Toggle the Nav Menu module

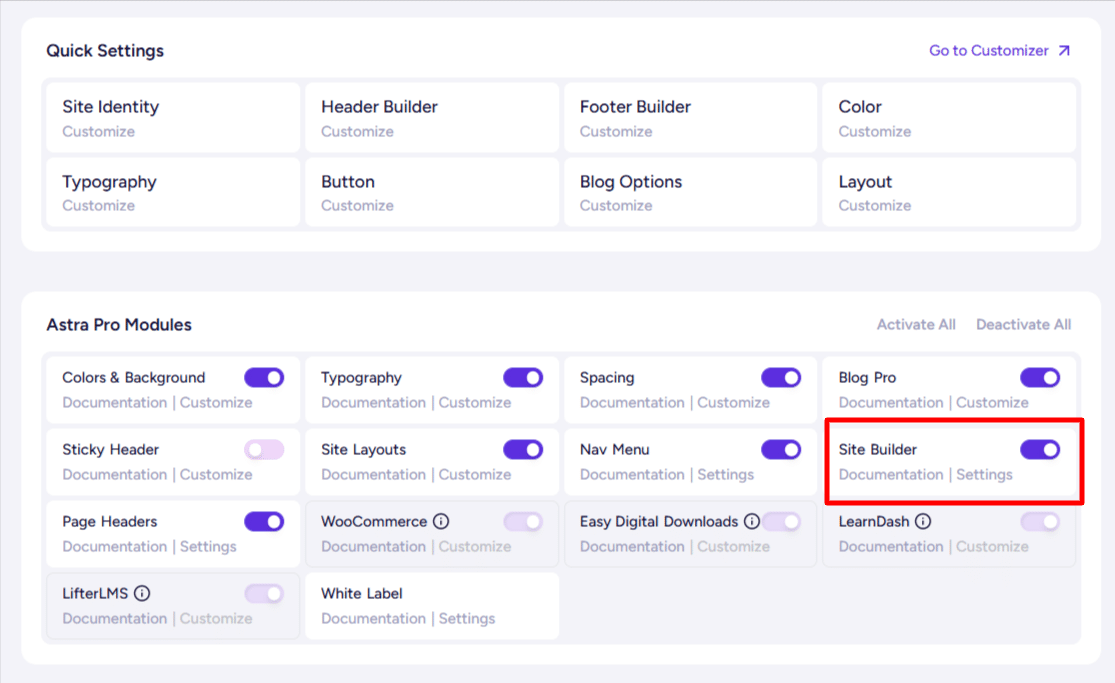pos(781,450)
